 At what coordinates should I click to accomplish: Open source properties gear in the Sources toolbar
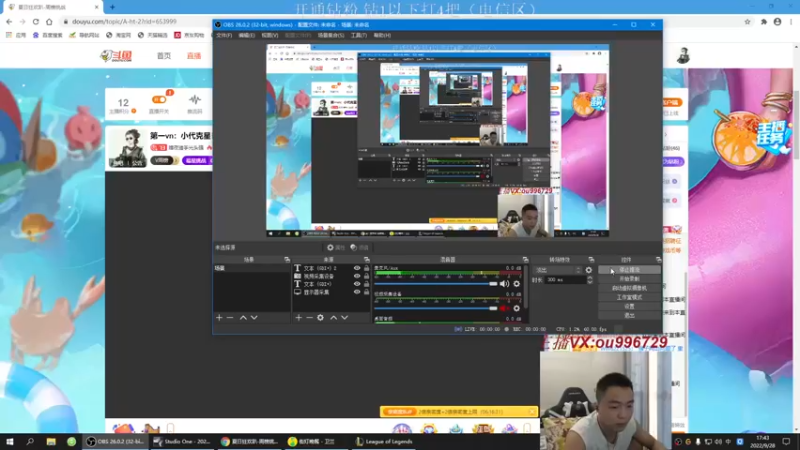320,317
